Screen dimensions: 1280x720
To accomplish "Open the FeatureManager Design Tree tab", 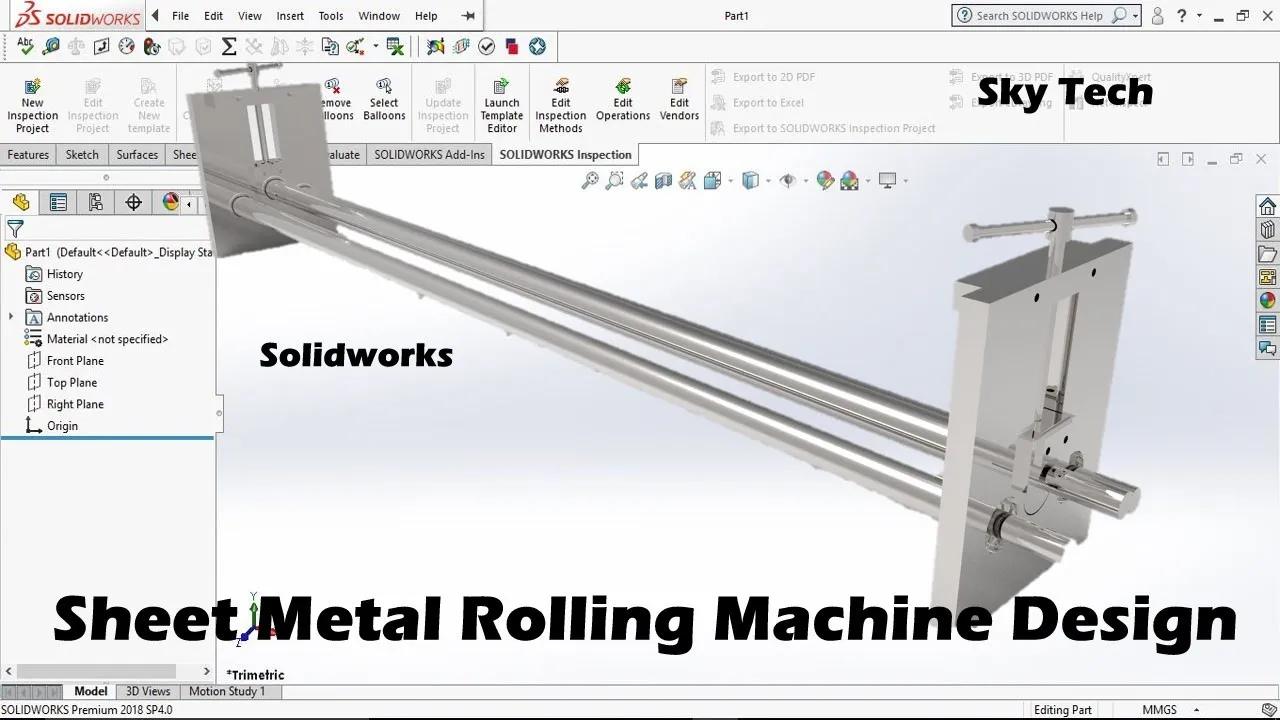I will click(x=21, y=203).
